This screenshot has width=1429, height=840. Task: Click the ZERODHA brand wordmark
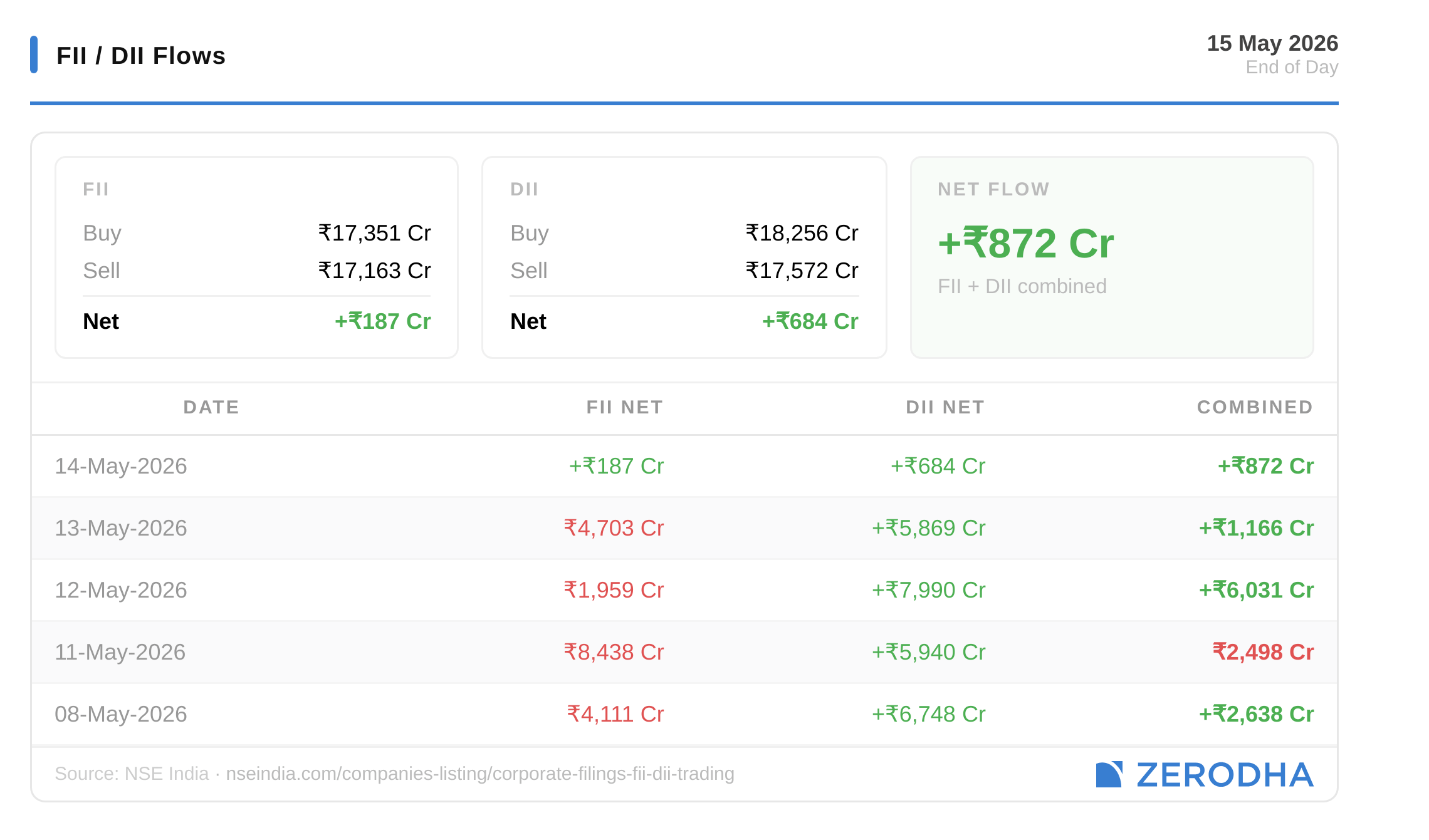click(1225, 775)
